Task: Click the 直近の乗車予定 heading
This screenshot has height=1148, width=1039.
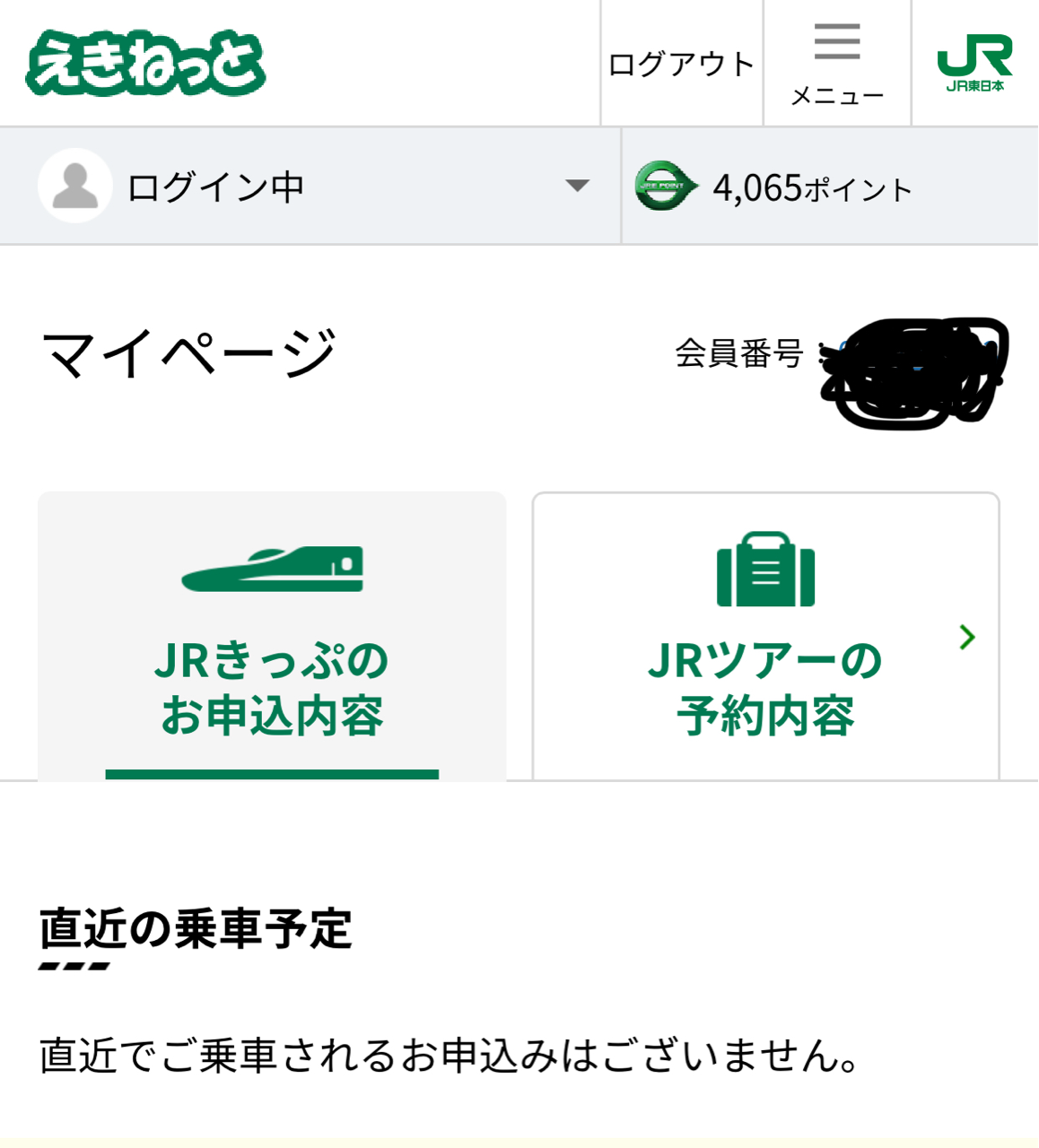Action: pyautogui.click(x=196, y=928)
